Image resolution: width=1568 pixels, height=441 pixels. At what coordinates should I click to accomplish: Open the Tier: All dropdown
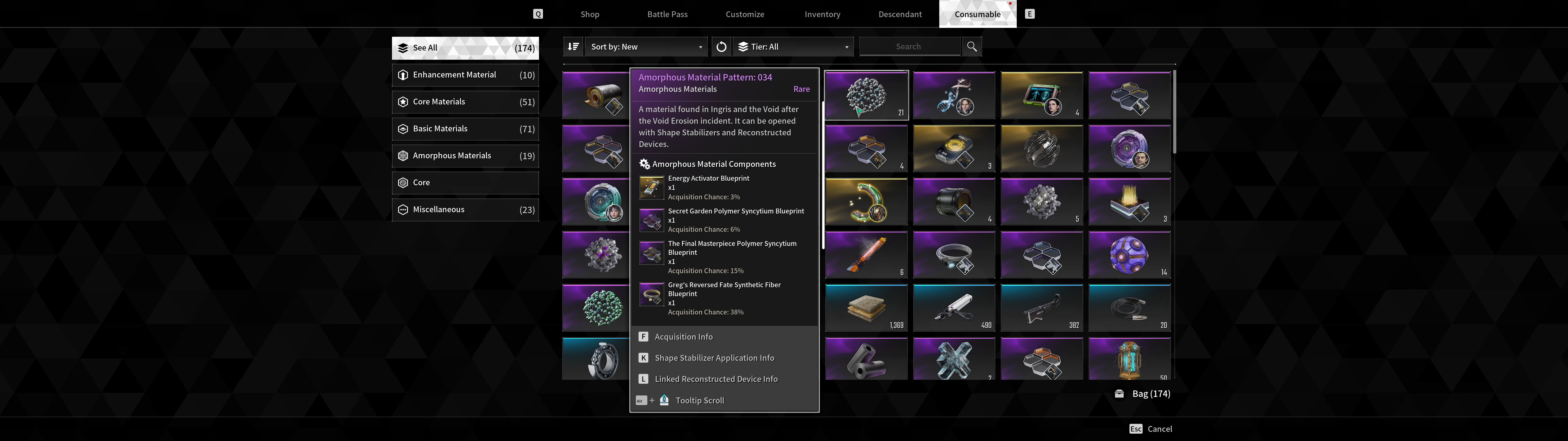[x=793, y=47]
